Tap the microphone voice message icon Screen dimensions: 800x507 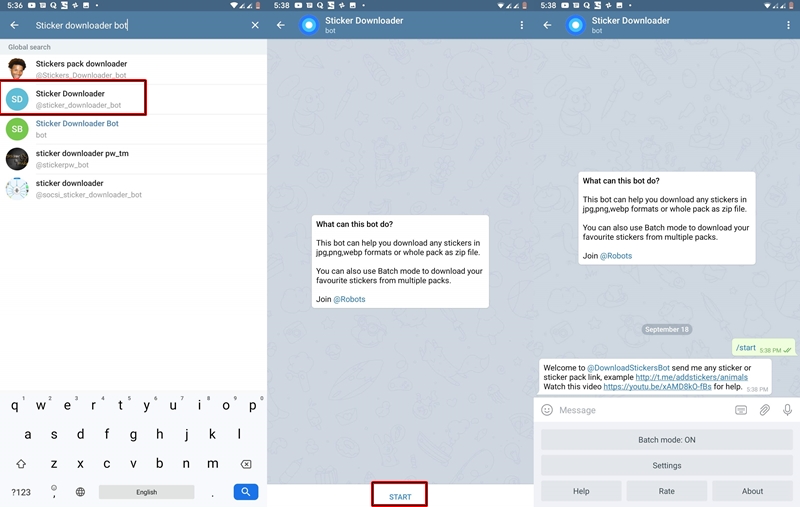(787, 410)
